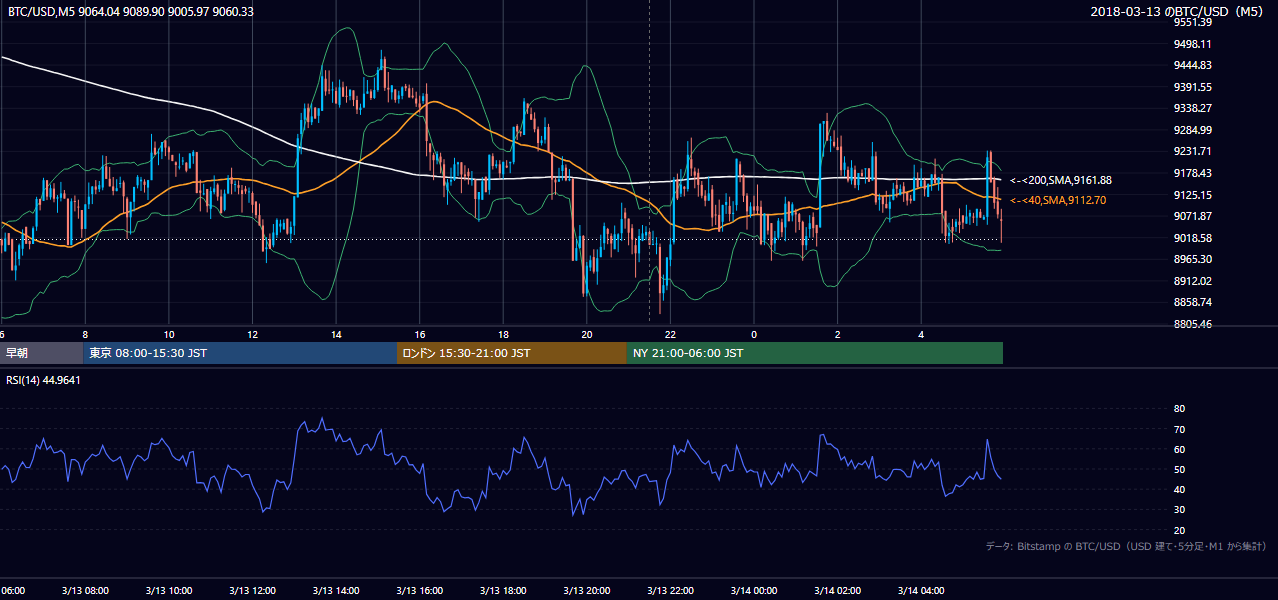Click hour tick 14 below price chart
Image resolution: width=1278 pixels, height=600 pixels.
336,334
